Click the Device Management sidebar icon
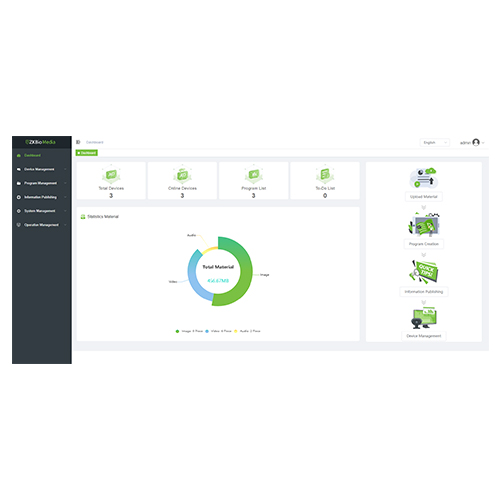This screenshot has width=500, height=500. click(19, 169)
